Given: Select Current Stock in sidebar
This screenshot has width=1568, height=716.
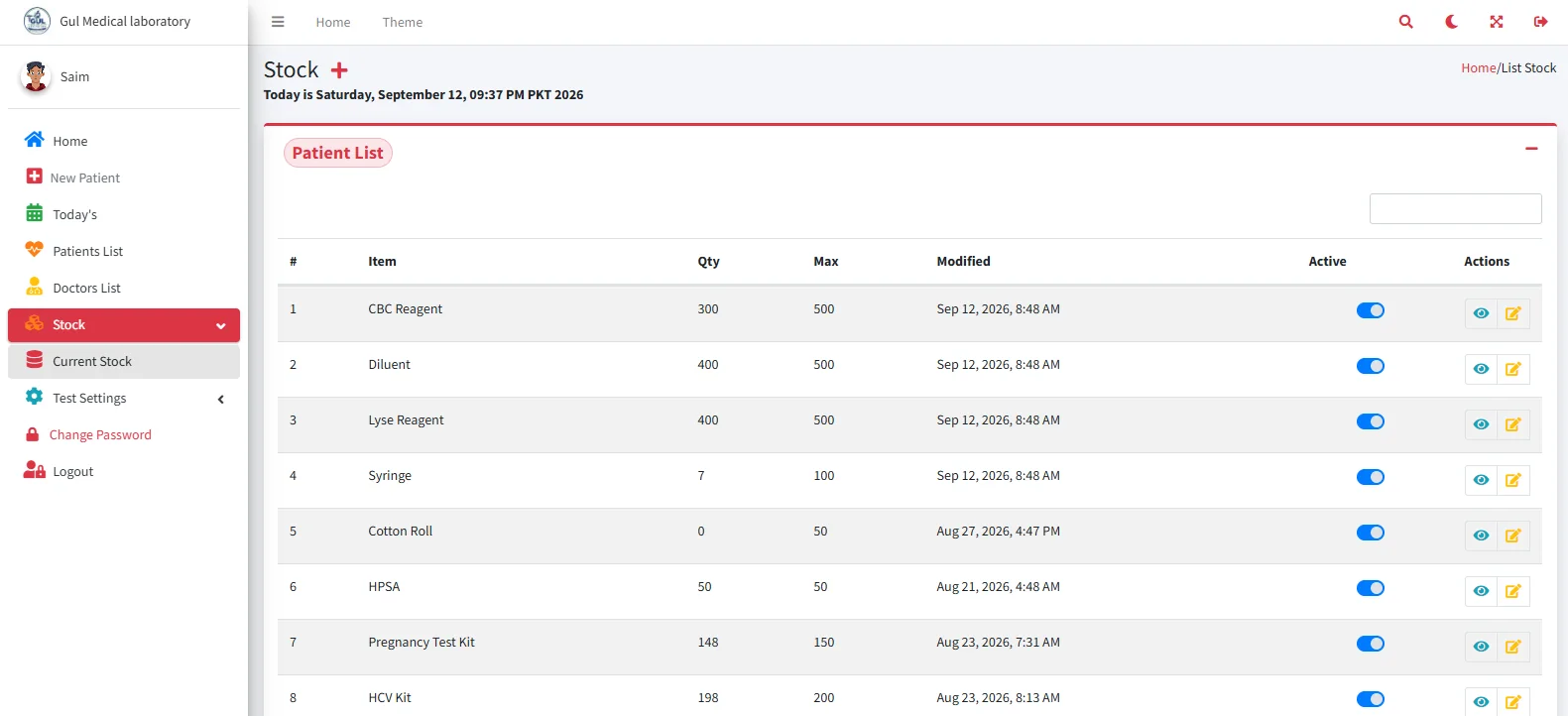Looking at the screenshot, I should coord(124,362).
